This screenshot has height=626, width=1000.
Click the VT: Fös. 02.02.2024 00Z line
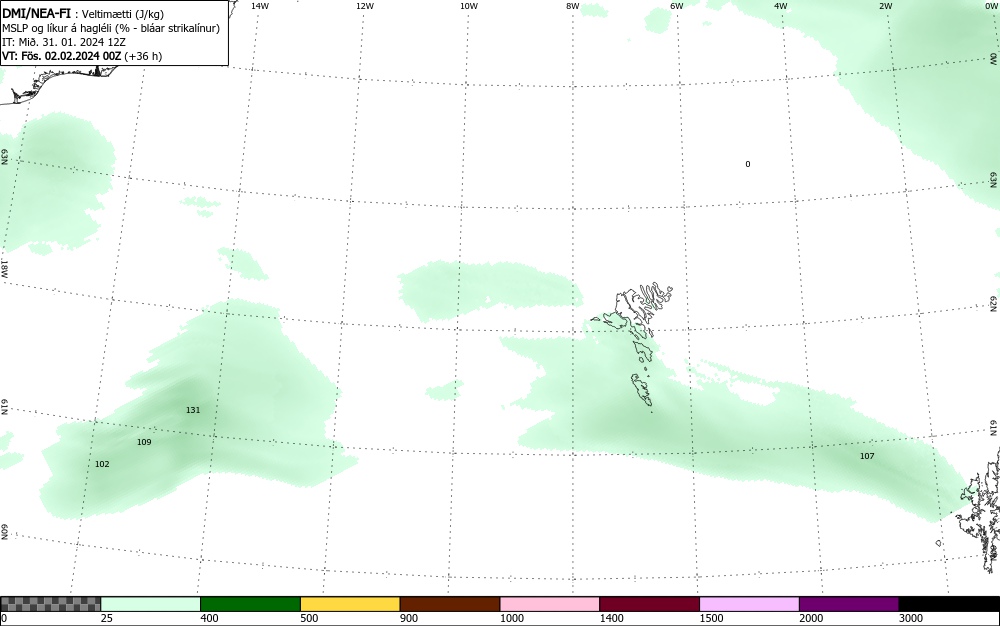(82, 56)
